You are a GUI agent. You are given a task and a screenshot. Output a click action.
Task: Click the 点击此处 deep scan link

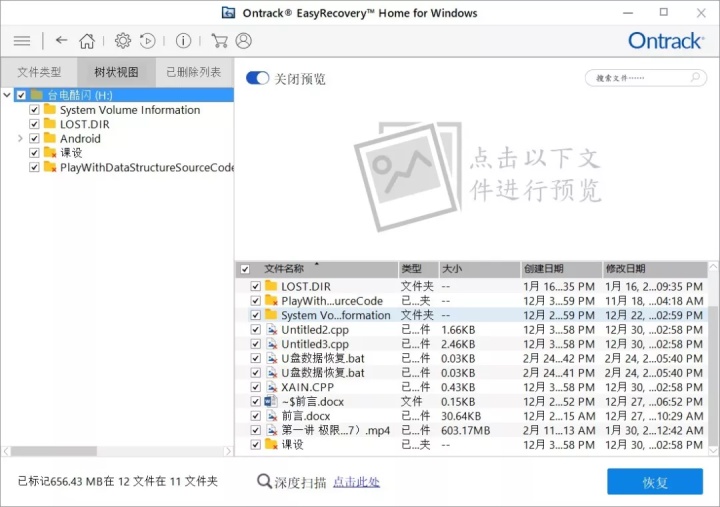click(356, 482)
